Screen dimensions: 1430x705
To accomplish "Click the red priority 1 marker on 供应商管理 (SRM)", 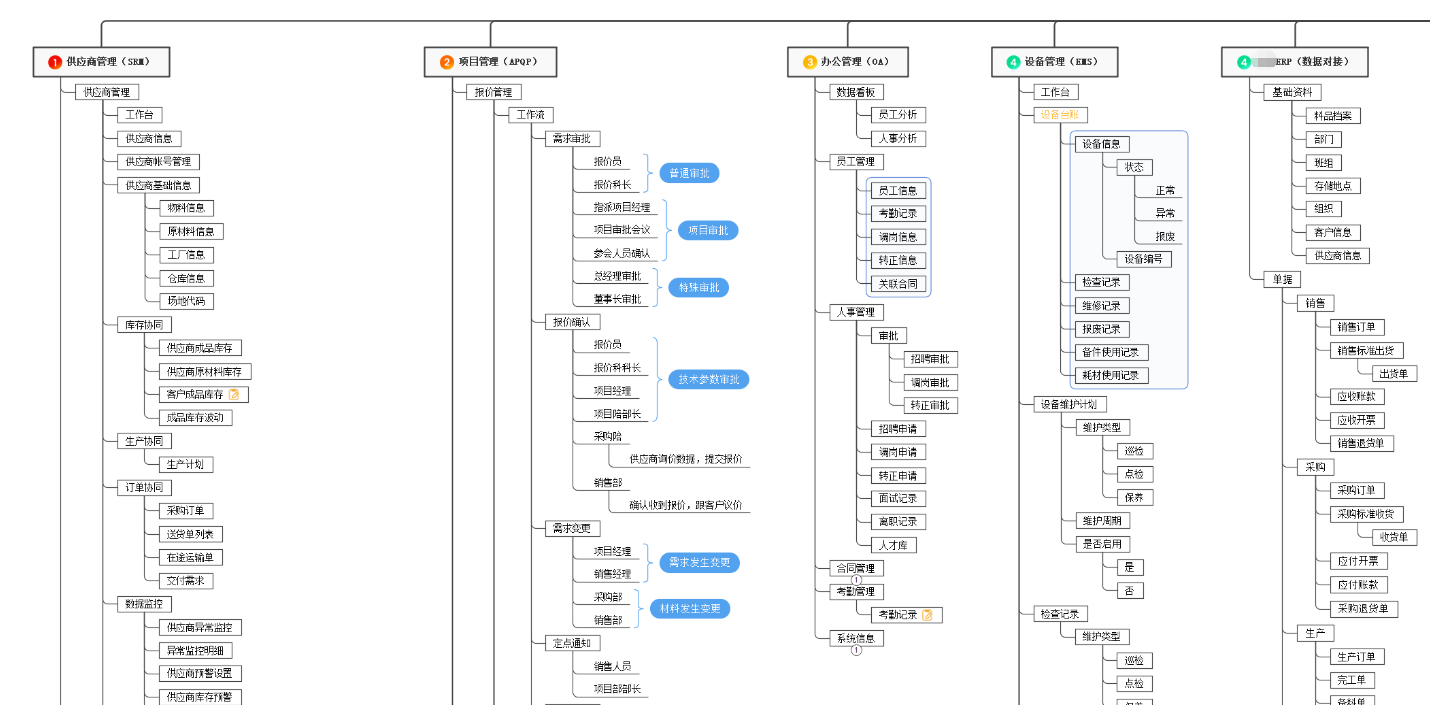I will [x=55, y=62].
